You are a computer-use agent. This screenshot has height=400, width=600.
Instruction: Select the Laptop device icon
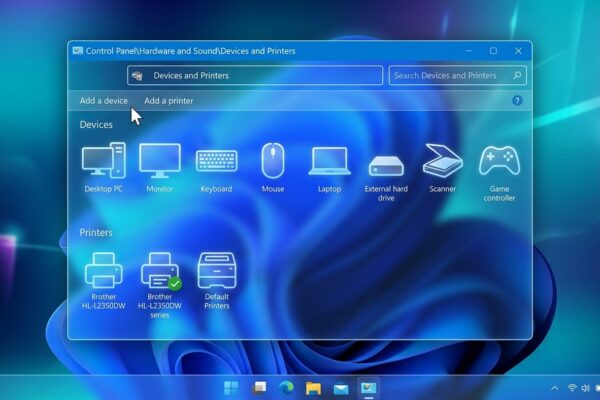pos(329,161)
